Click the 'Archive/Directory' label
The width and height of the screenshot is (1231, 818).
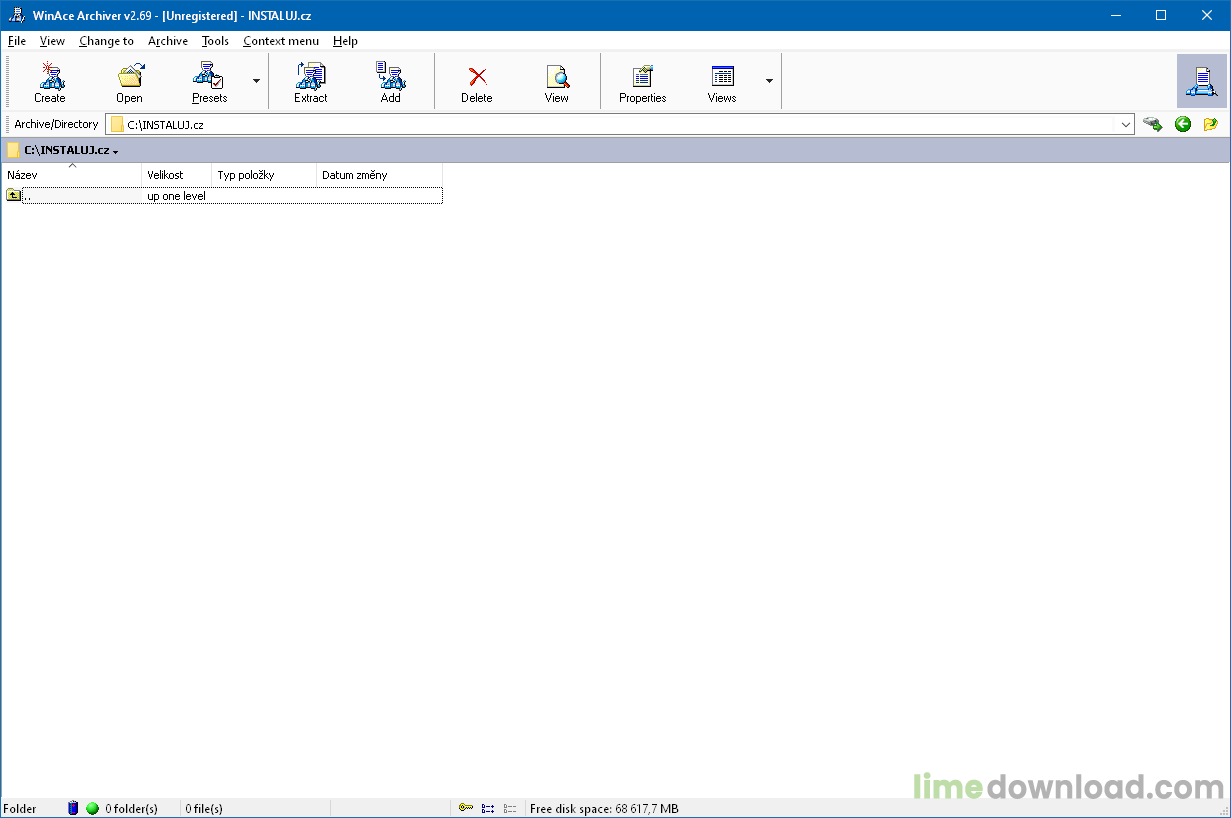point(56,124)
